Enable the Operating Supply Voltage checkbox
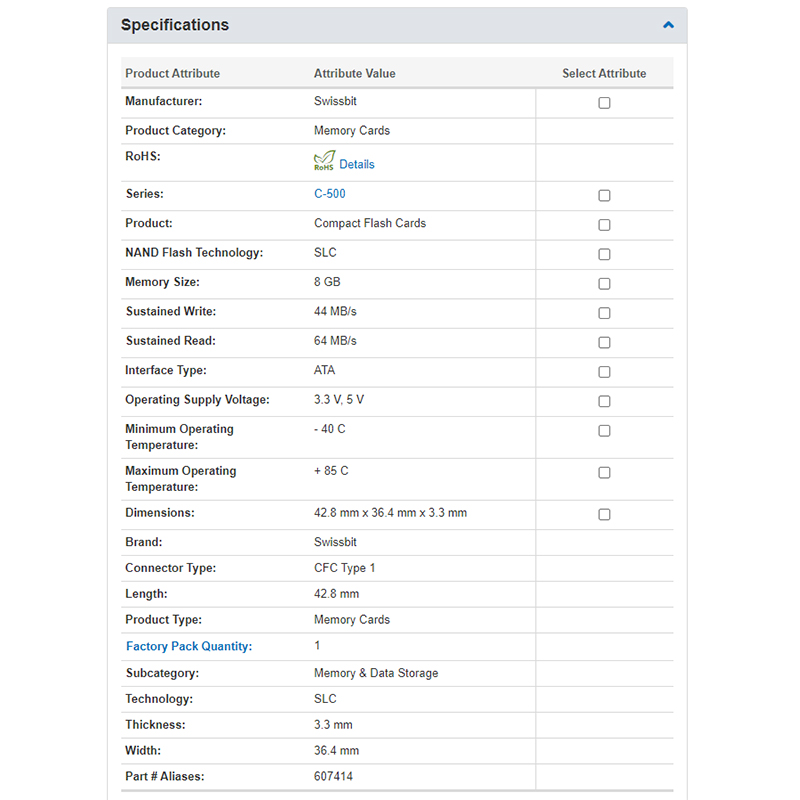 point(604,402)
